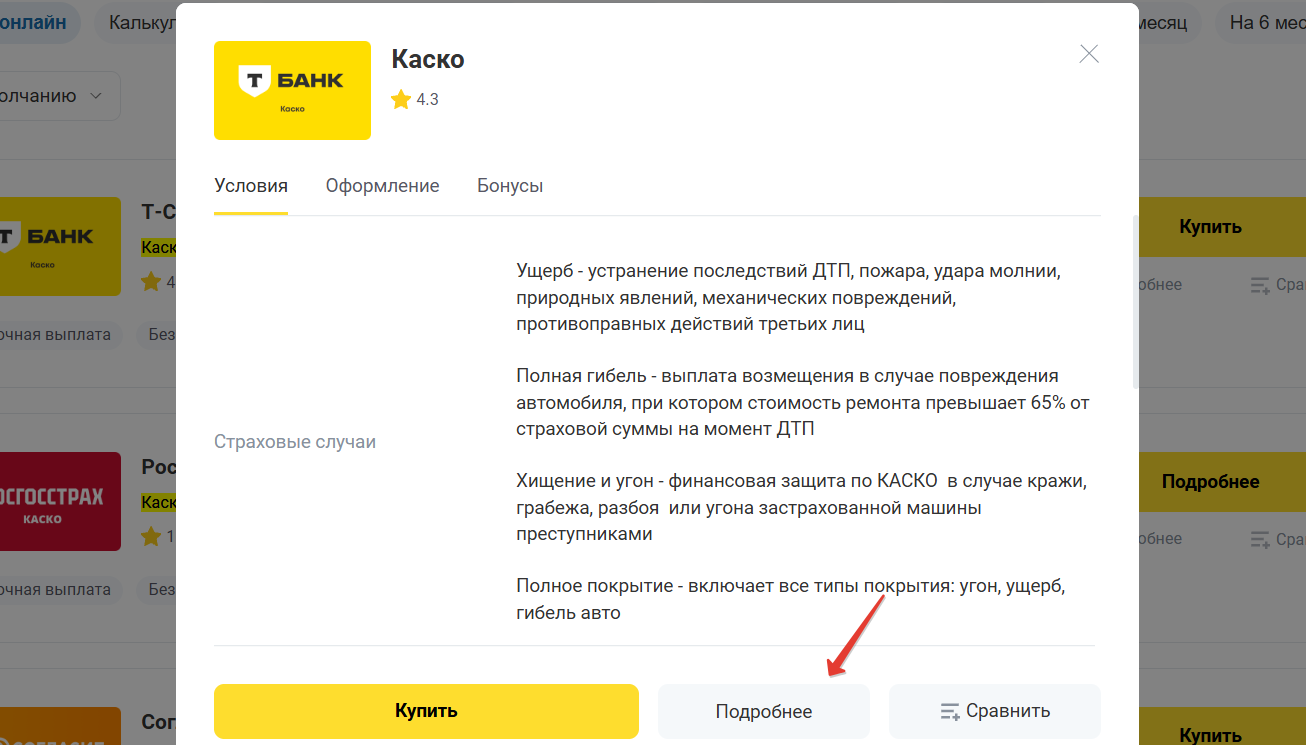Viewport: 1306px width, 745px height.
Task: Select the На 6 мес filter chip
Action: click(1262, 22)
